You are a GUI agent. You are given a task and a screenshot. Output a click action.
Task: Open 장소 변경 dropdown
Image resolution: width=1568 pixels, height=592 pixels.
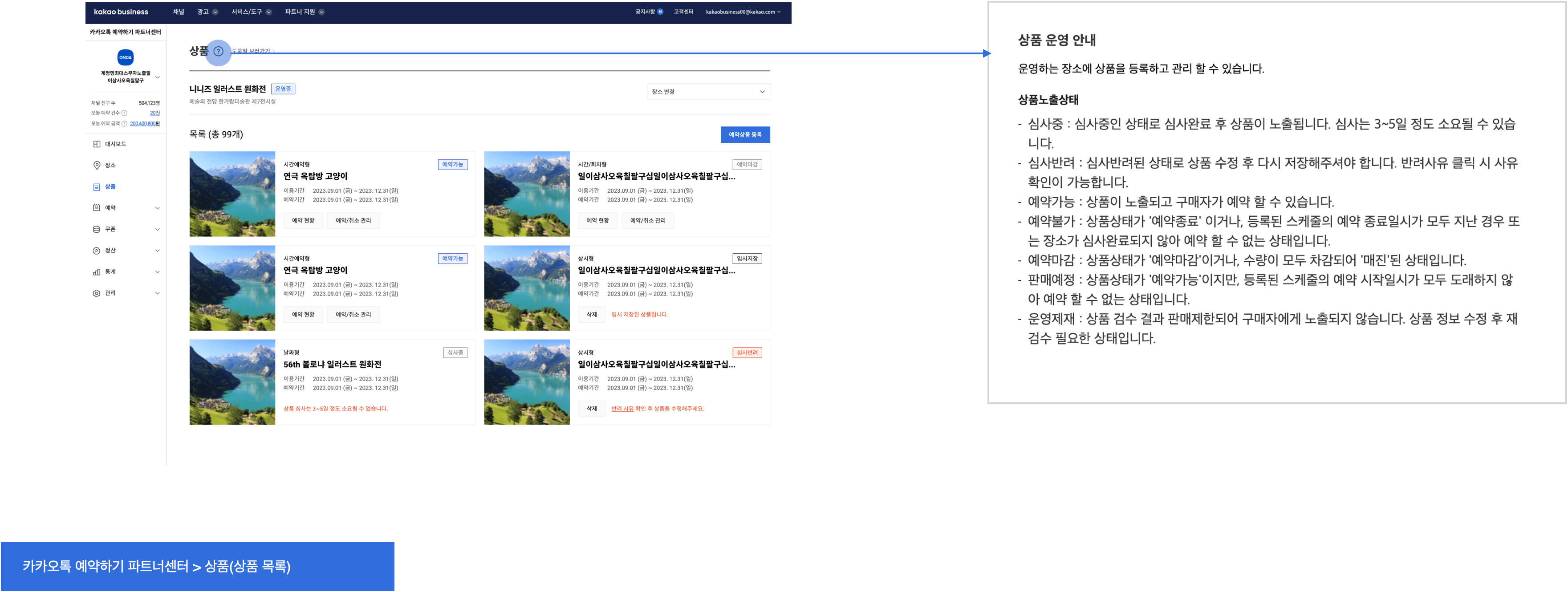coord(708,92)
